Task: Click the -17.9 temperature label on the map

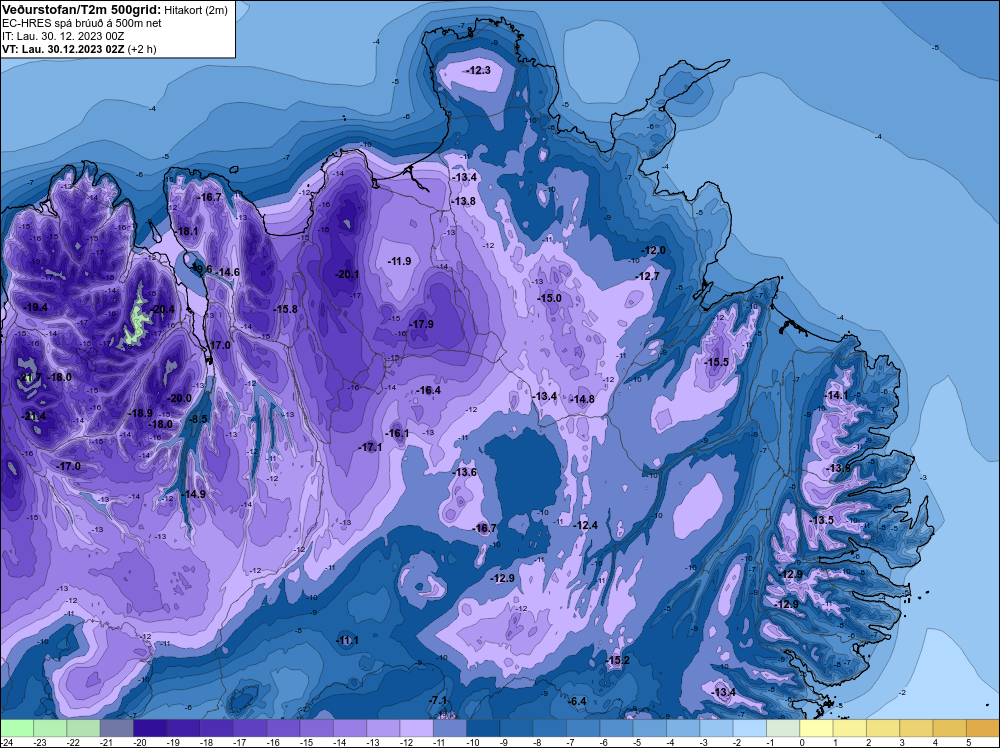Action: coord(421,325)
